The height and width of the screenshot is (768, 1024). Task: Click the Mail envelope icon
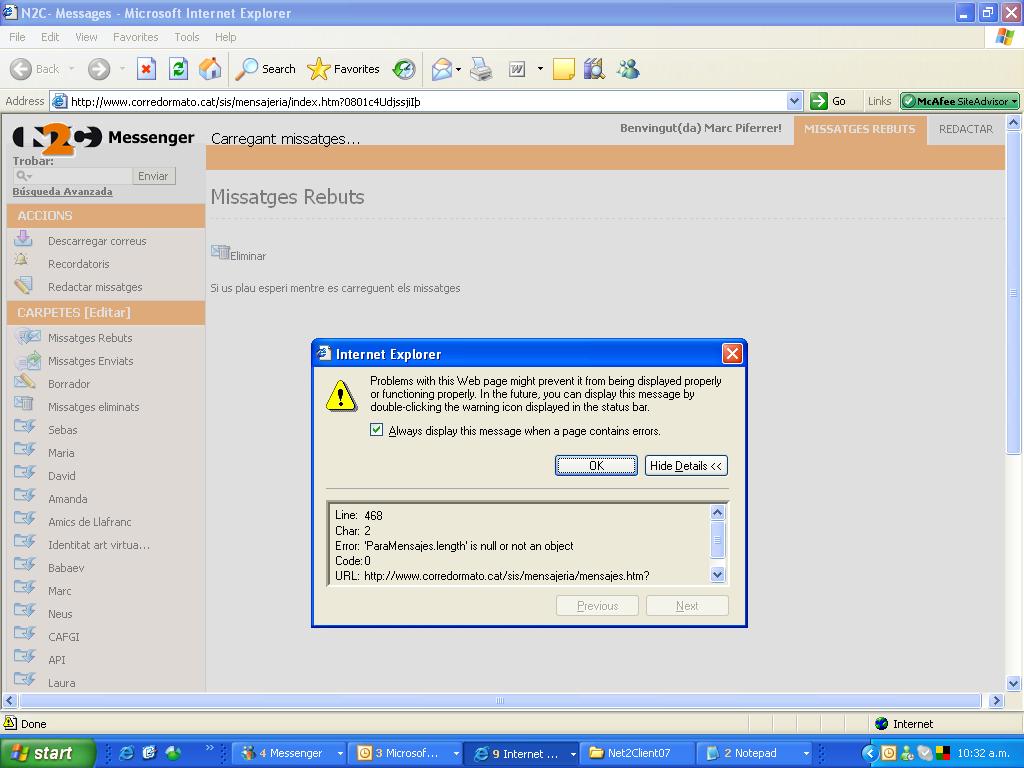click(441, 69)
